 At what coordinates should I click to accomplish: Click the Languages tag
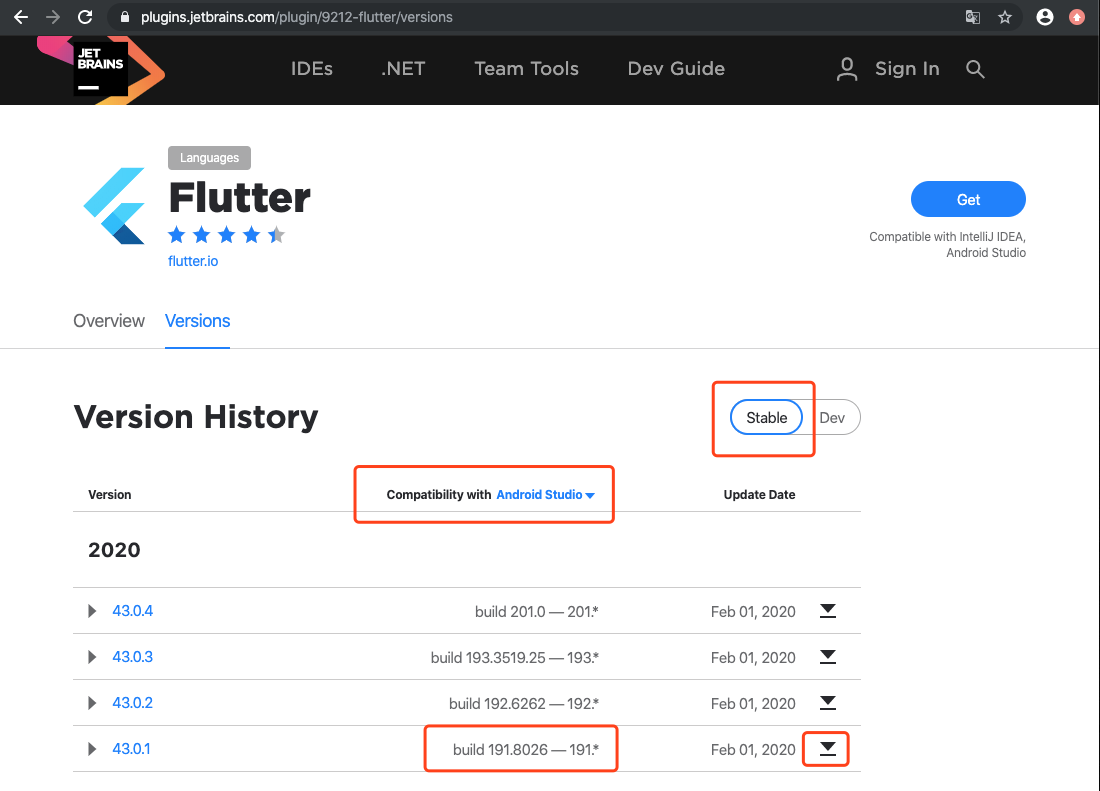[x=209, y=158]
